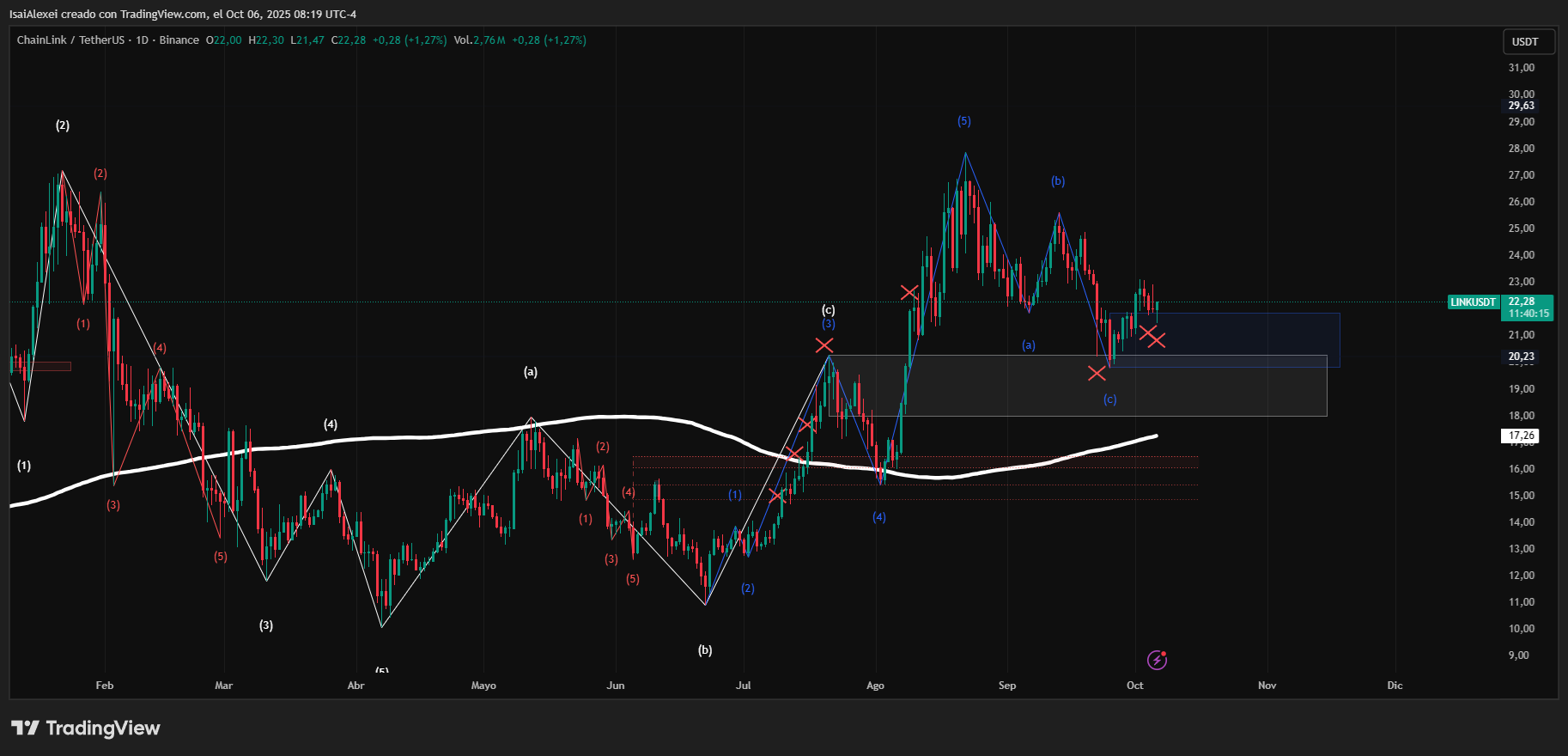
Task: Click the 29,63 price tag on the axis
Action: click(x=1521, y=106)
